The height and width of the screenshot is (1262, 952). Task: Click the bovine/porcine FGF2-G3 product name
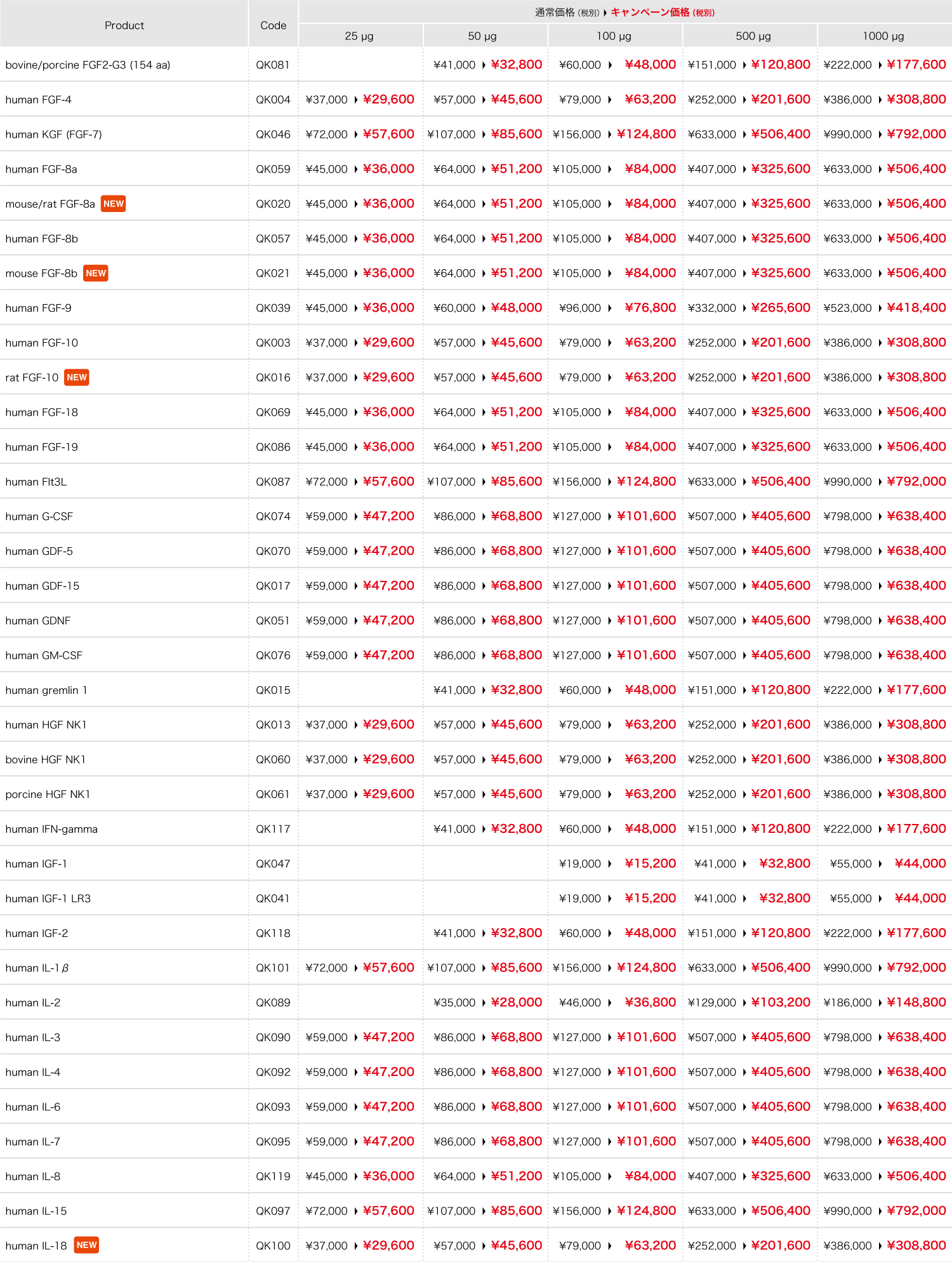(88, 65)
